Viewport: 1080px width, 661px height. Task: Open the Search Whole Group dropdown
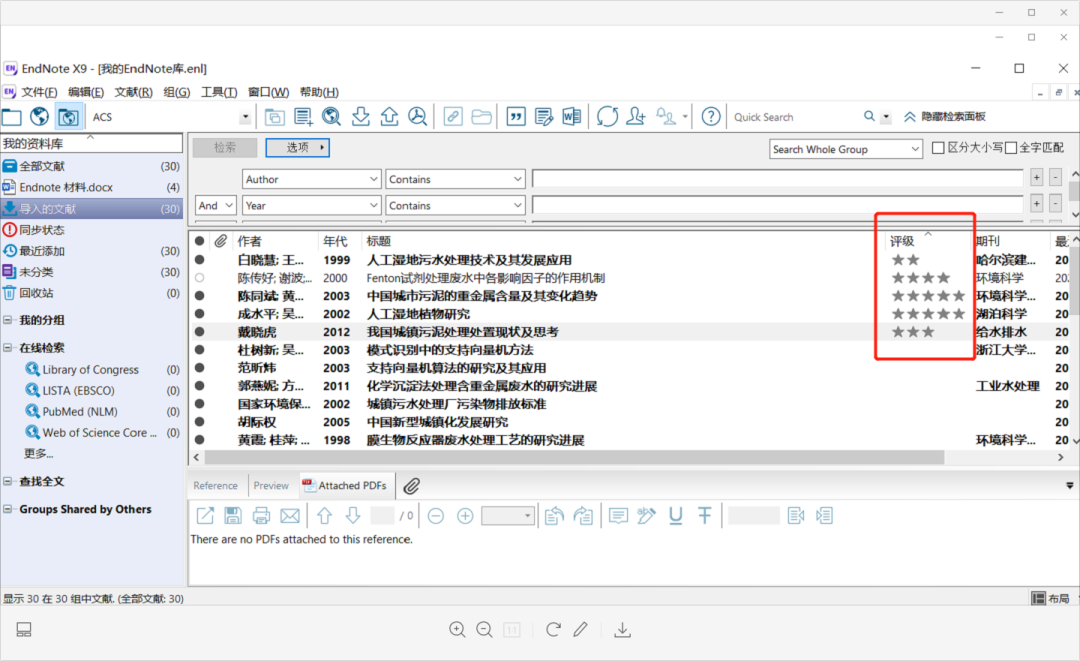point(846,149)
